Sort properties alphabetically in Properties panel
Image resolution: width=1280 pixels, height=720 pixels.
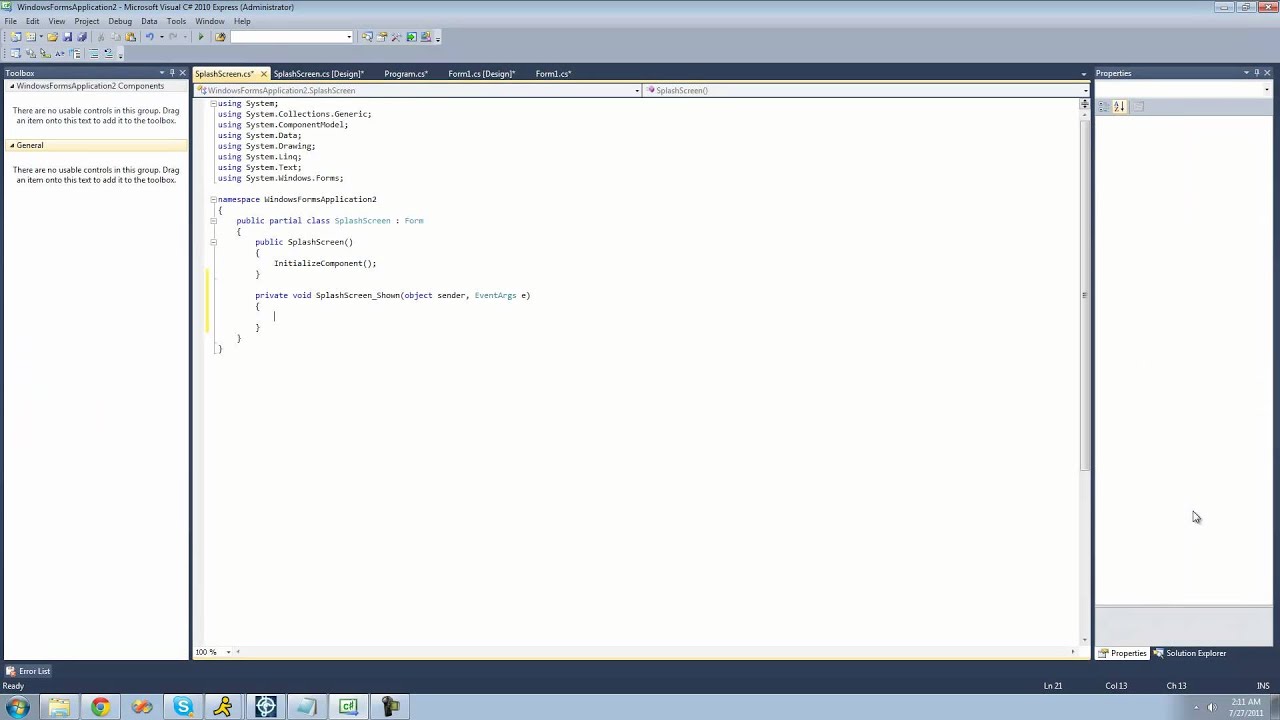tap(1119, 106)
